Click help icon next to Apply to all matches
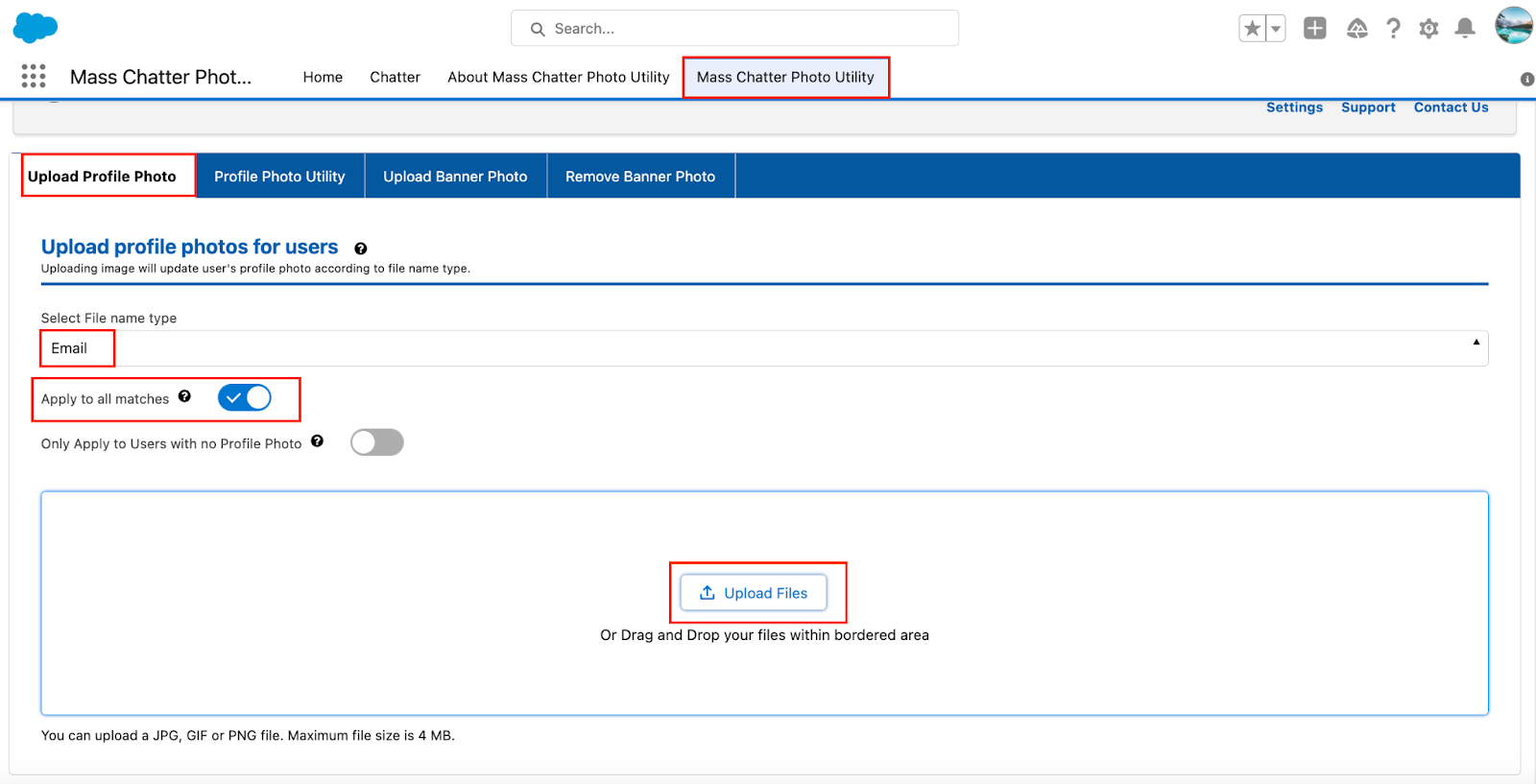 point(184,396)
